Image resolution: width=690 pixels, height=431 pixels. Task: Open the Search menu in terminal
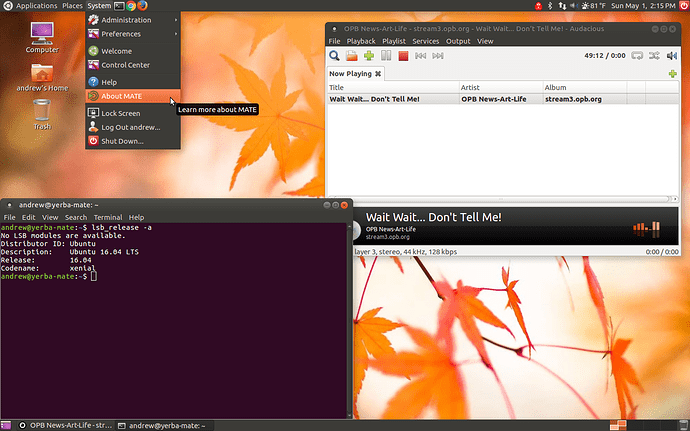pos(76,217)
